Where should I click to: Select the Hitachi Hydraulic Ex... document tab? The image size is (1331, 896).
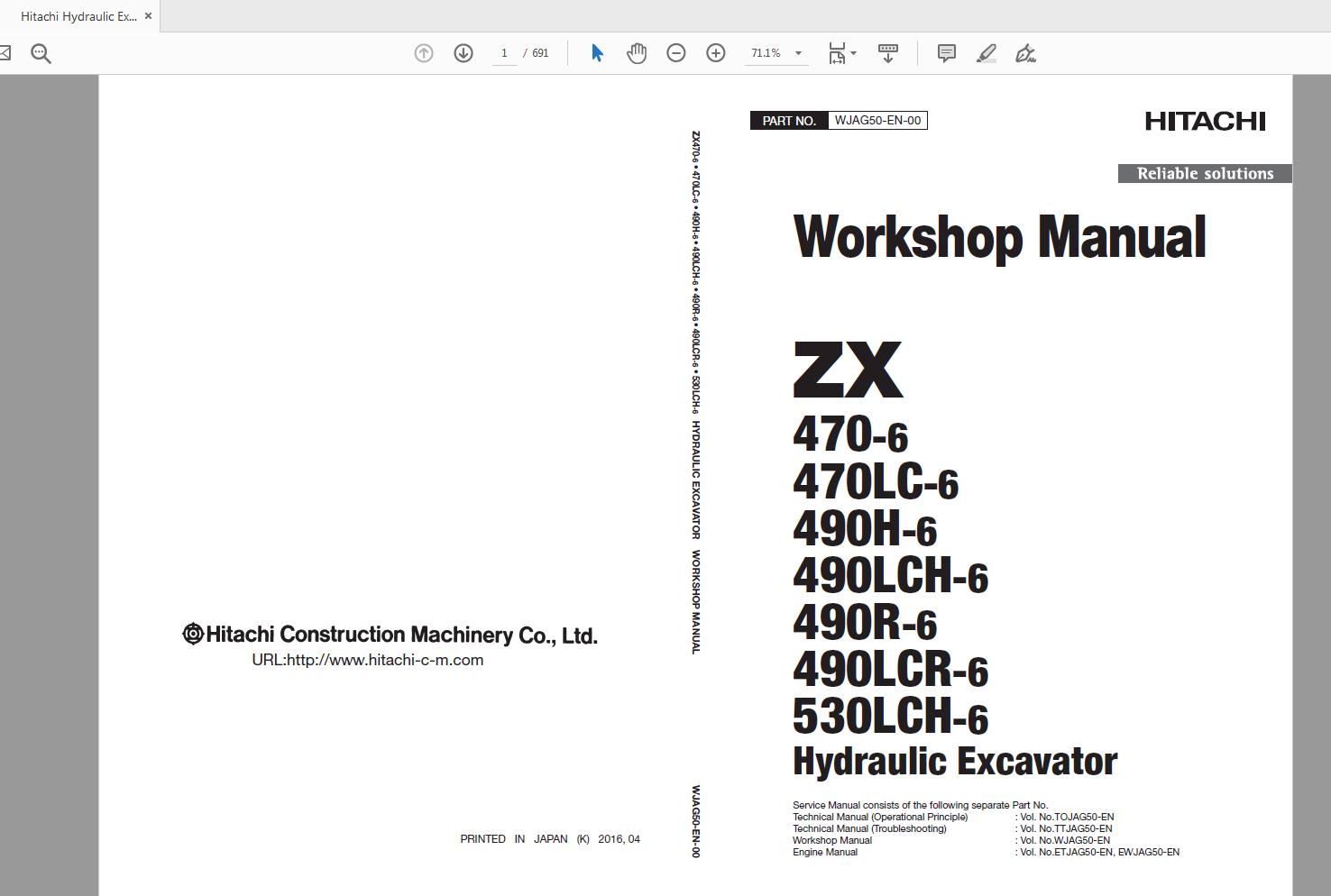pos(78,16)
